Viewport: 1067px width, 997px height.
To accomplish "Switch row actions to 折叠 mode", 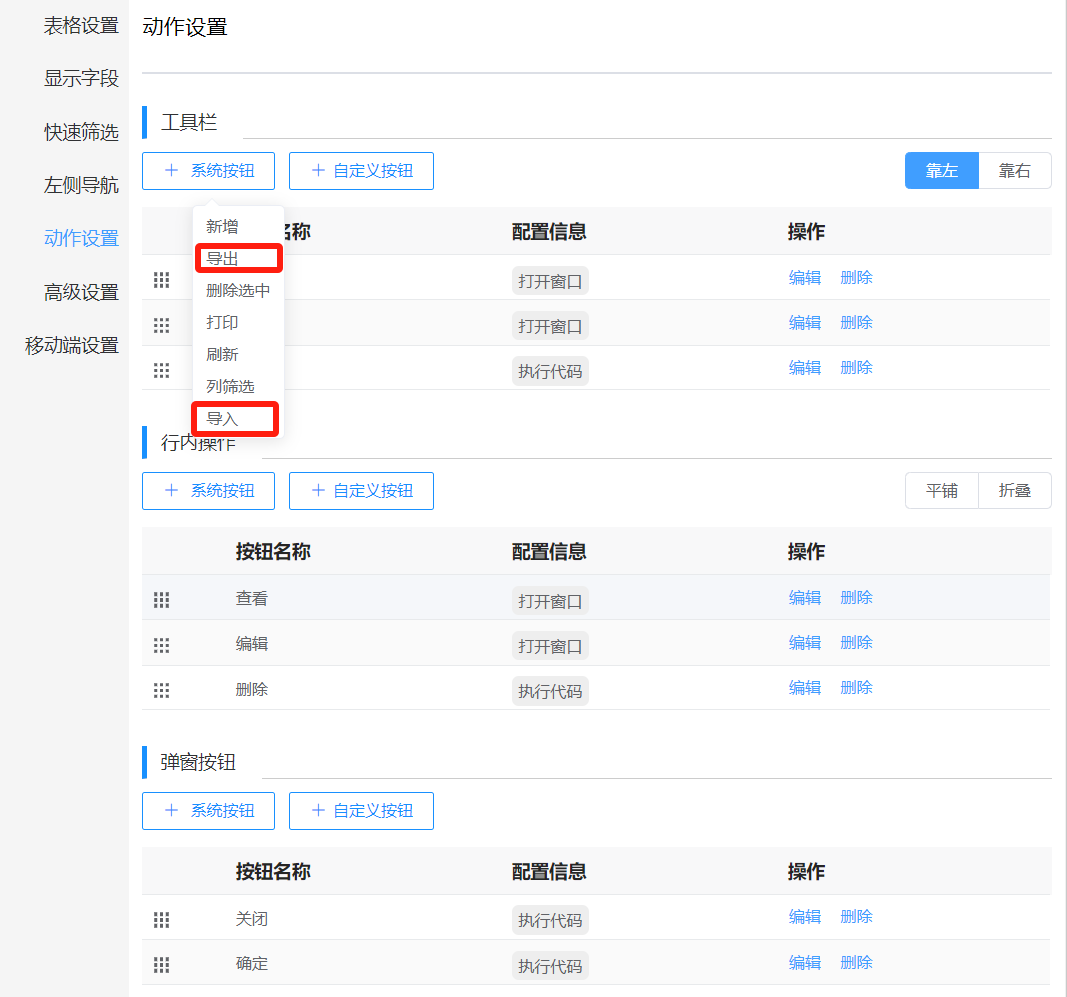I will tap(1014, 491).
